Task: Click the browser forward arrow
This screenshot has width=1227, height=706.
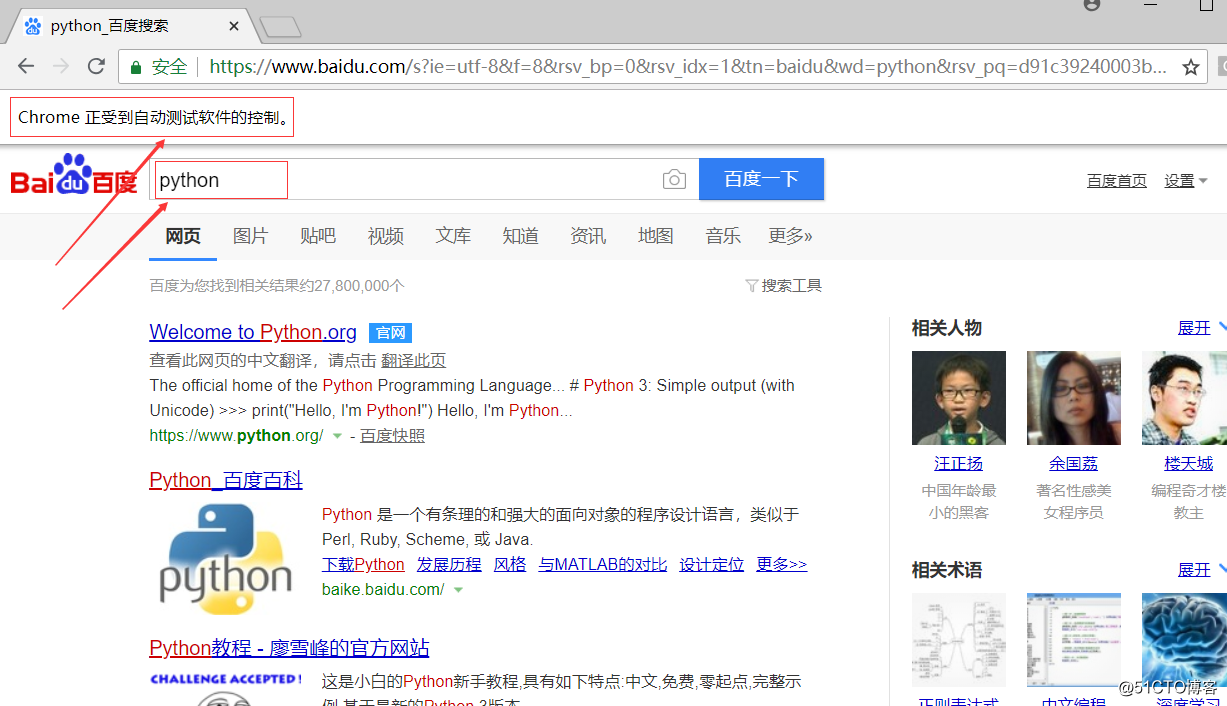Action: tap(61, 66)
